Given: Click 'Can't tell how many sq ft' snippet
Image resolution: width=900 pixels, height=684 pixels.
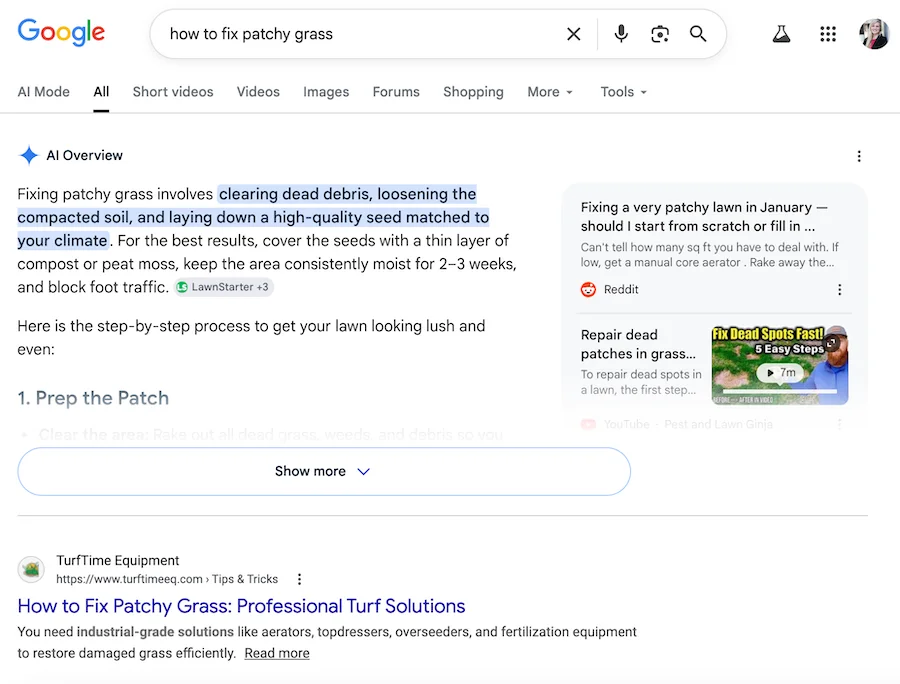Looking at the screenshot, I should [x=709, y=255].
